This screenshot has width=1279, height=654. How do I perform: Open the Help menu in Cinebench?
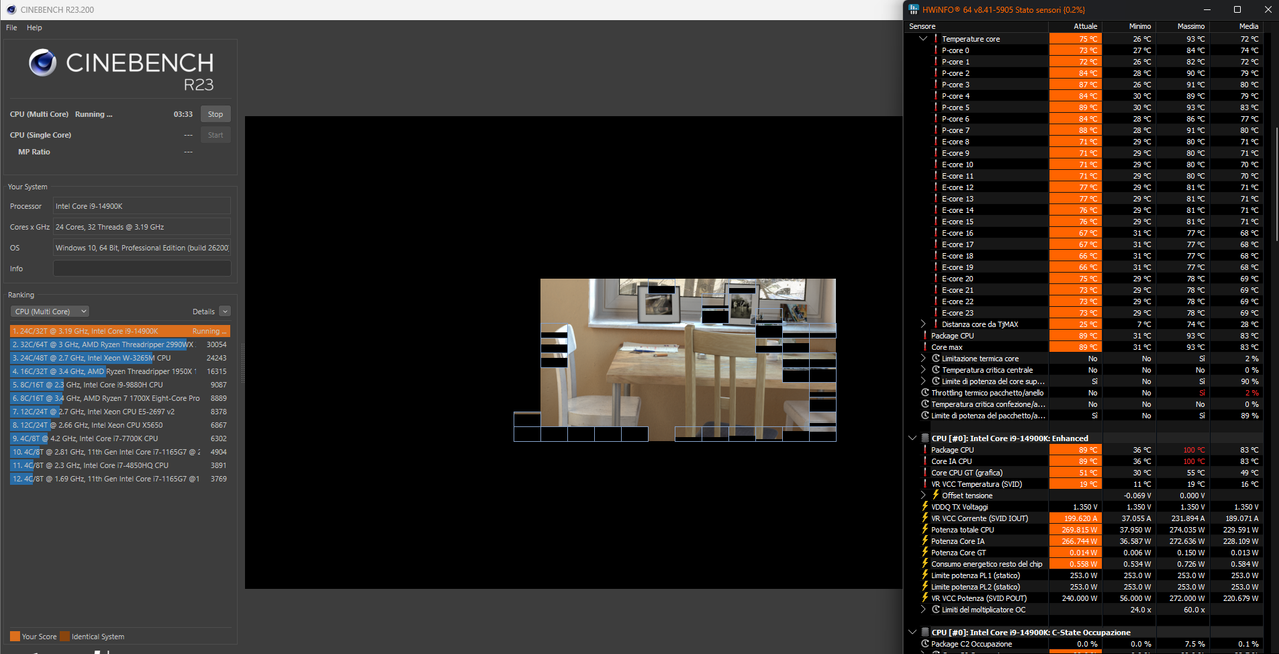(34, 28)
